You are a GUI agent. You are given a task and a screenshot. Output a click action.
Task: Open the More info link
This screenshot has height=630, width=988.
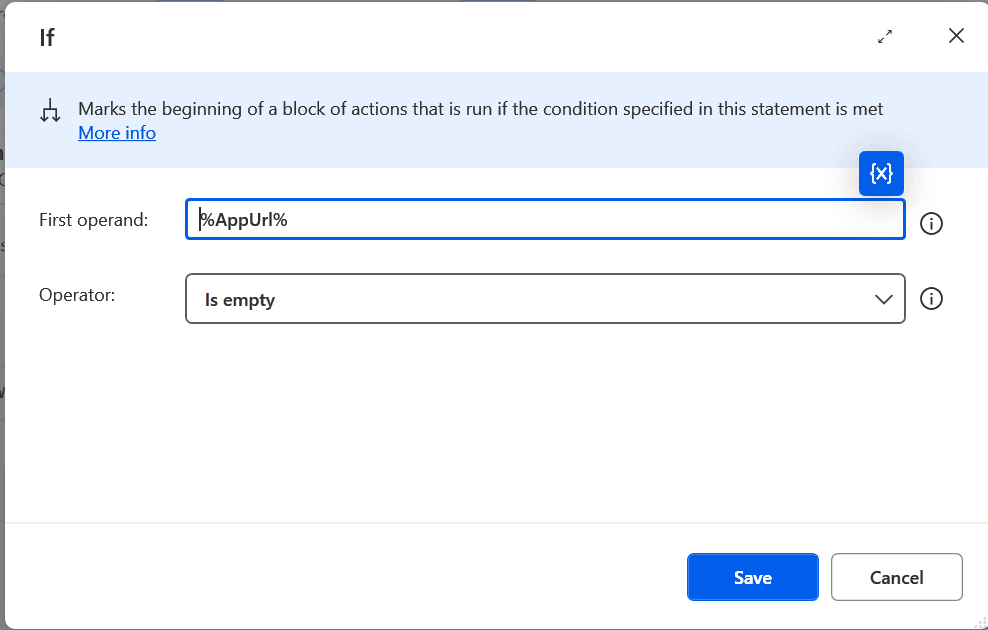117,133
